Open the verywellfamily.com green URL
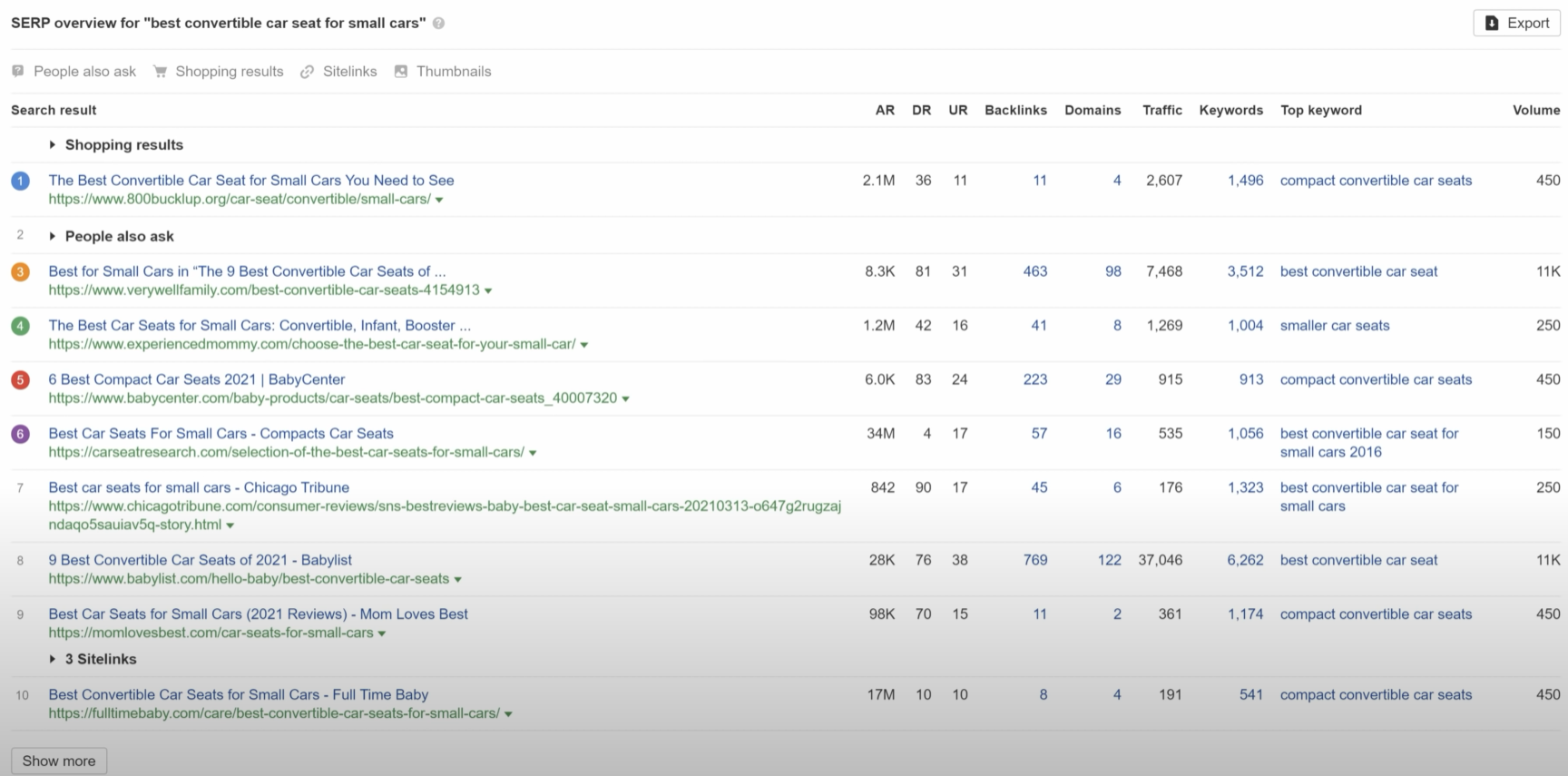 [x=264, y=290]
